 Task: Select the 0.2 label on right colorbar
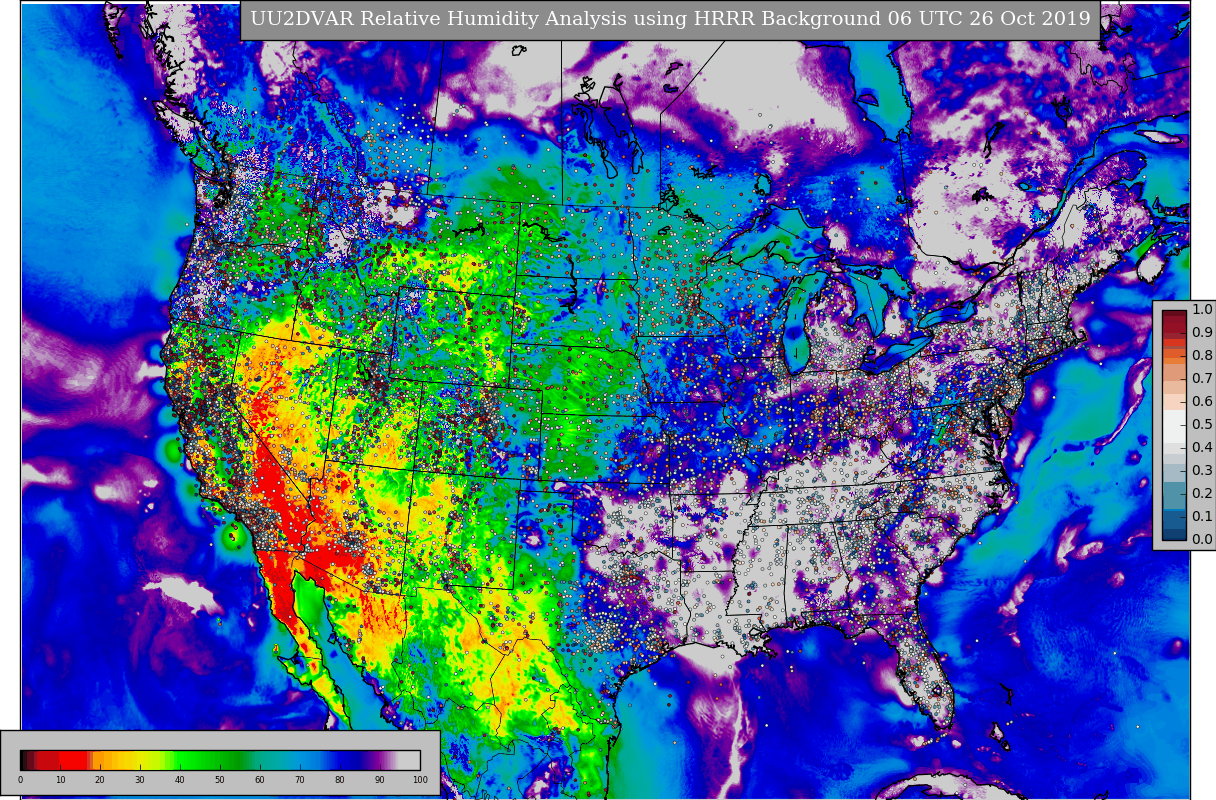click(x=1202, y=494)
